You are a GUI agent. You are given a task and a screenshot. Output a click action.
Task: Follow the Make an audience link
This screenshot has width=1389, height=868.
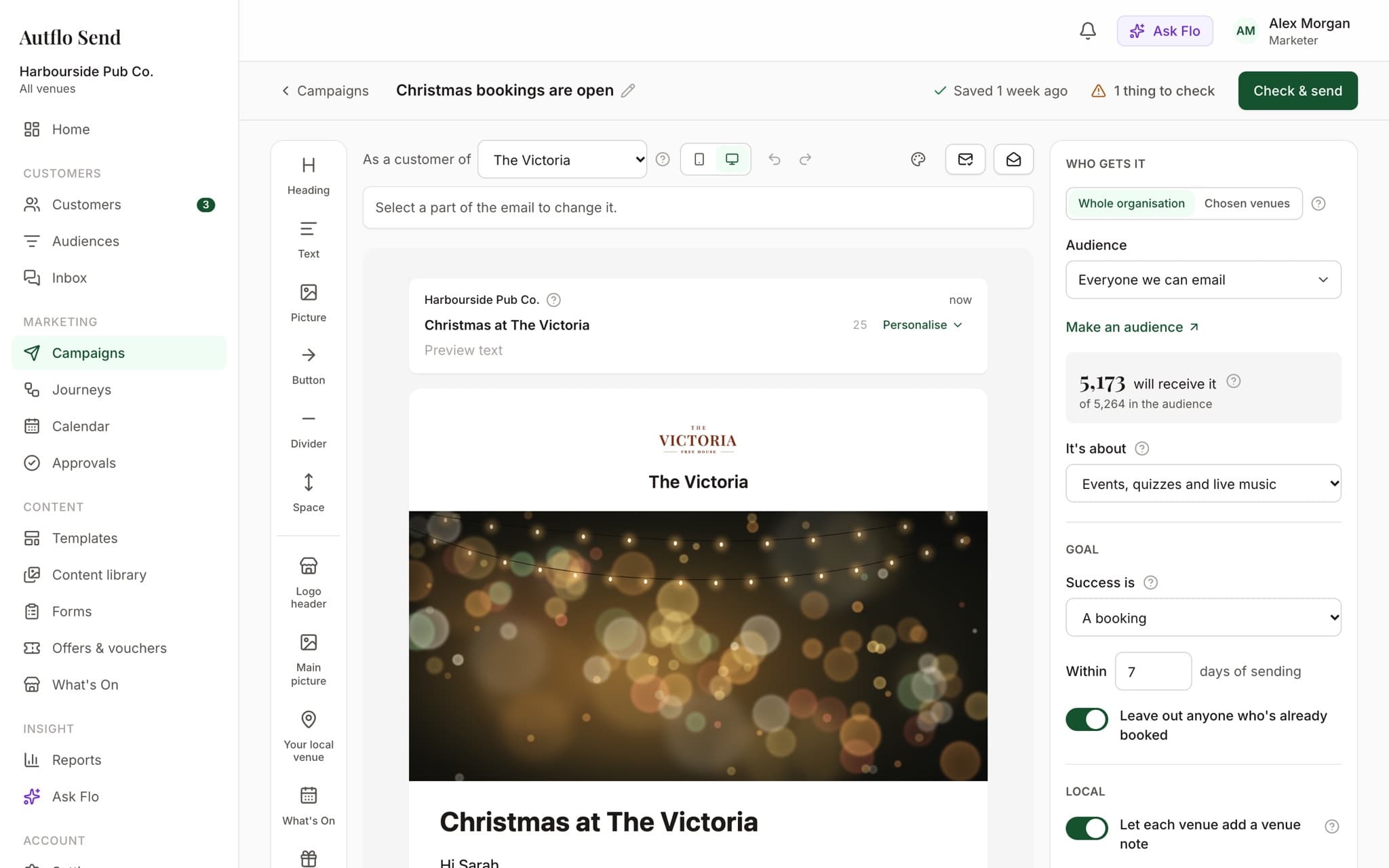pos(1132,327)
